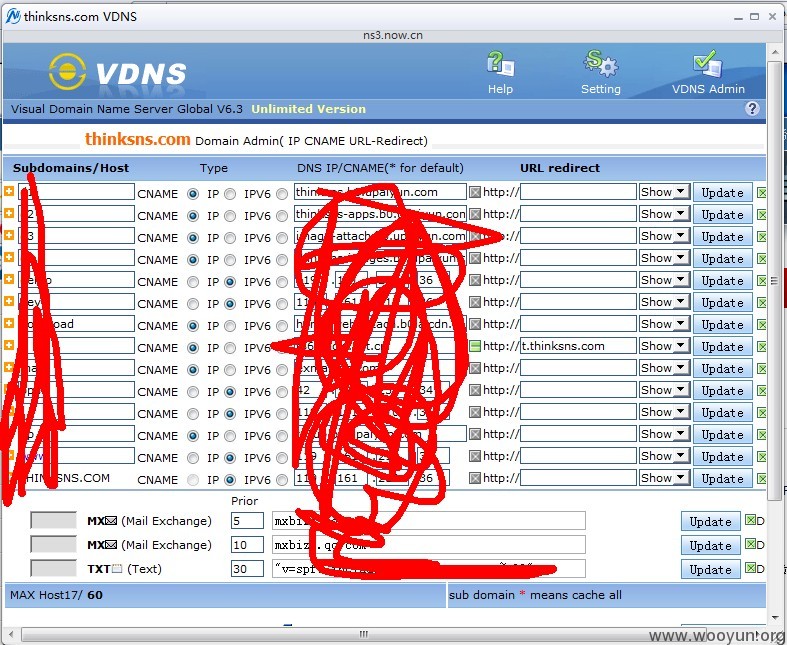The height and width of the screenshot is (645, 787).
Task: Select CNAME radio for www row
Action: [193, 458]
